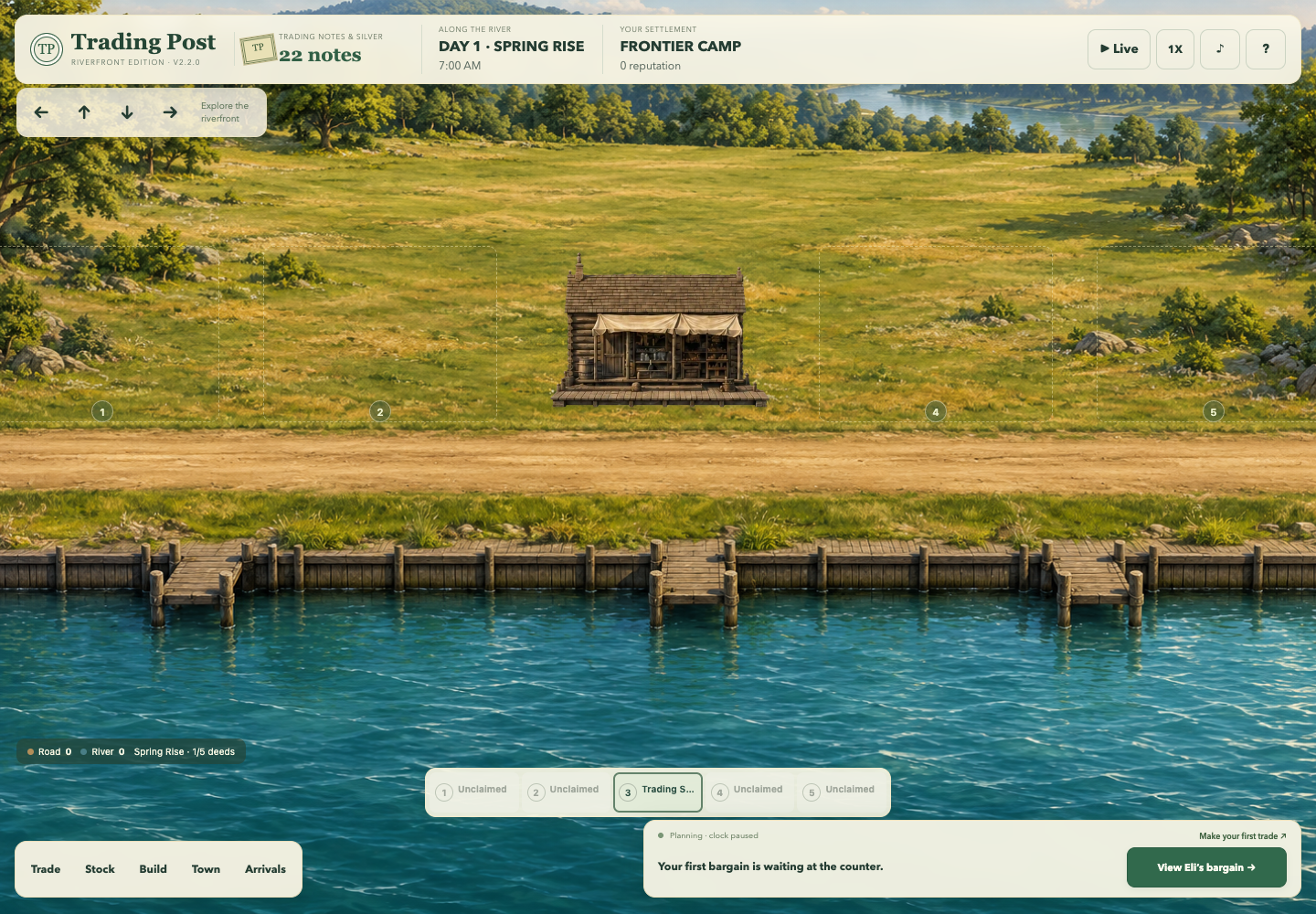The width and height of the screenshot is (1316, 914).
Task: Open the Town menu
Action: tap(206, 869)
